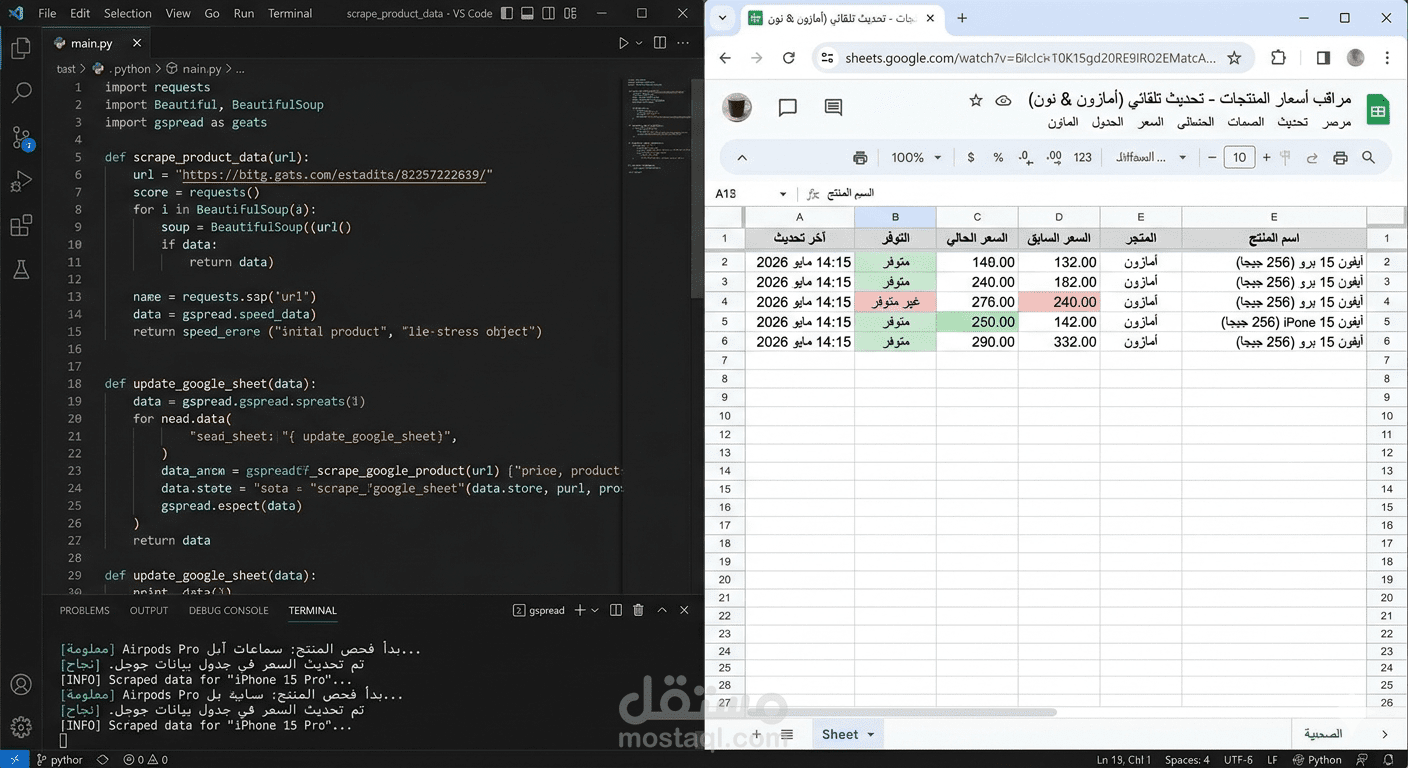
Task: Open the Extensions view in VS Code
Action: point(21,226)
